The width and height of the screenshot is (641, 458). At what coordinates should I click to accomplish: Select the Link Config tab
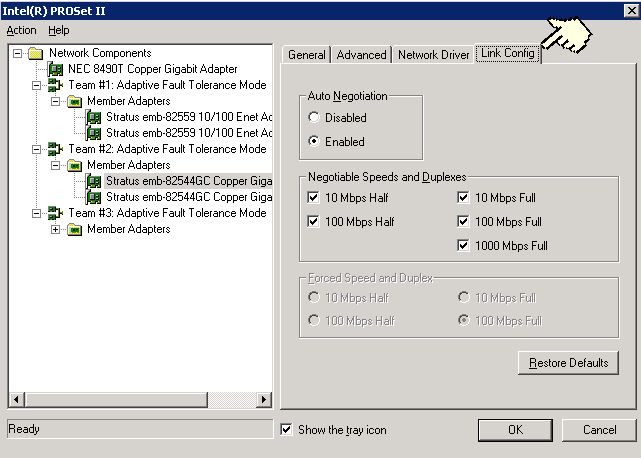click(x=508, y=53)
